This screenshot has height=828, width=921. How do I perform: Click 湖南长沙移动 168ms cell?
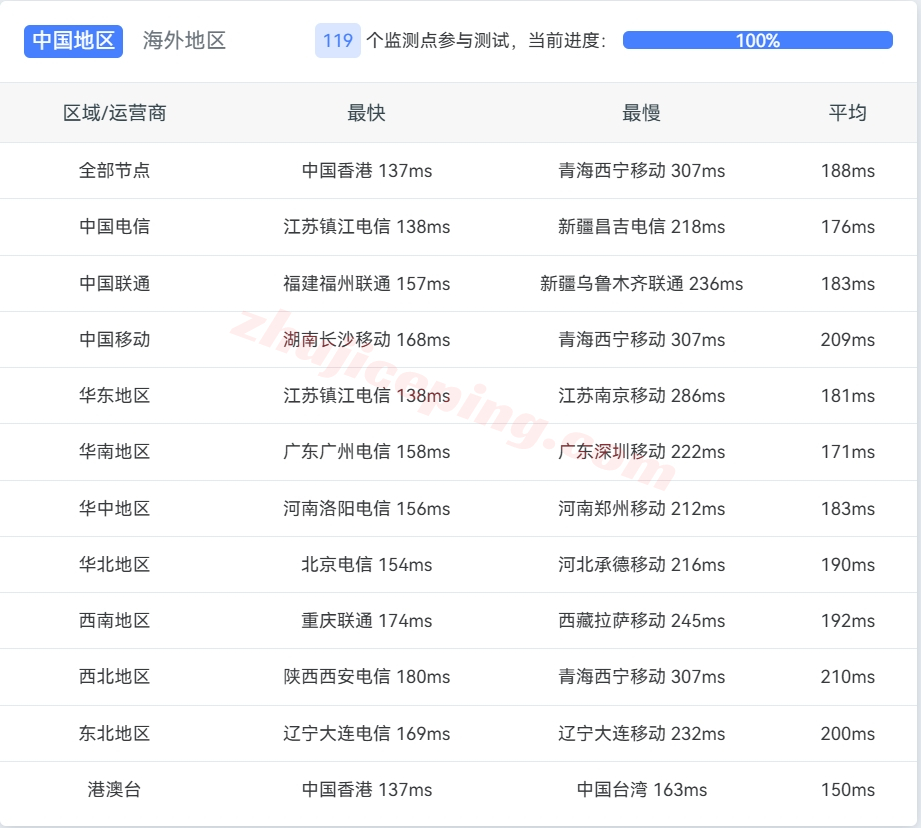[367, 339]
